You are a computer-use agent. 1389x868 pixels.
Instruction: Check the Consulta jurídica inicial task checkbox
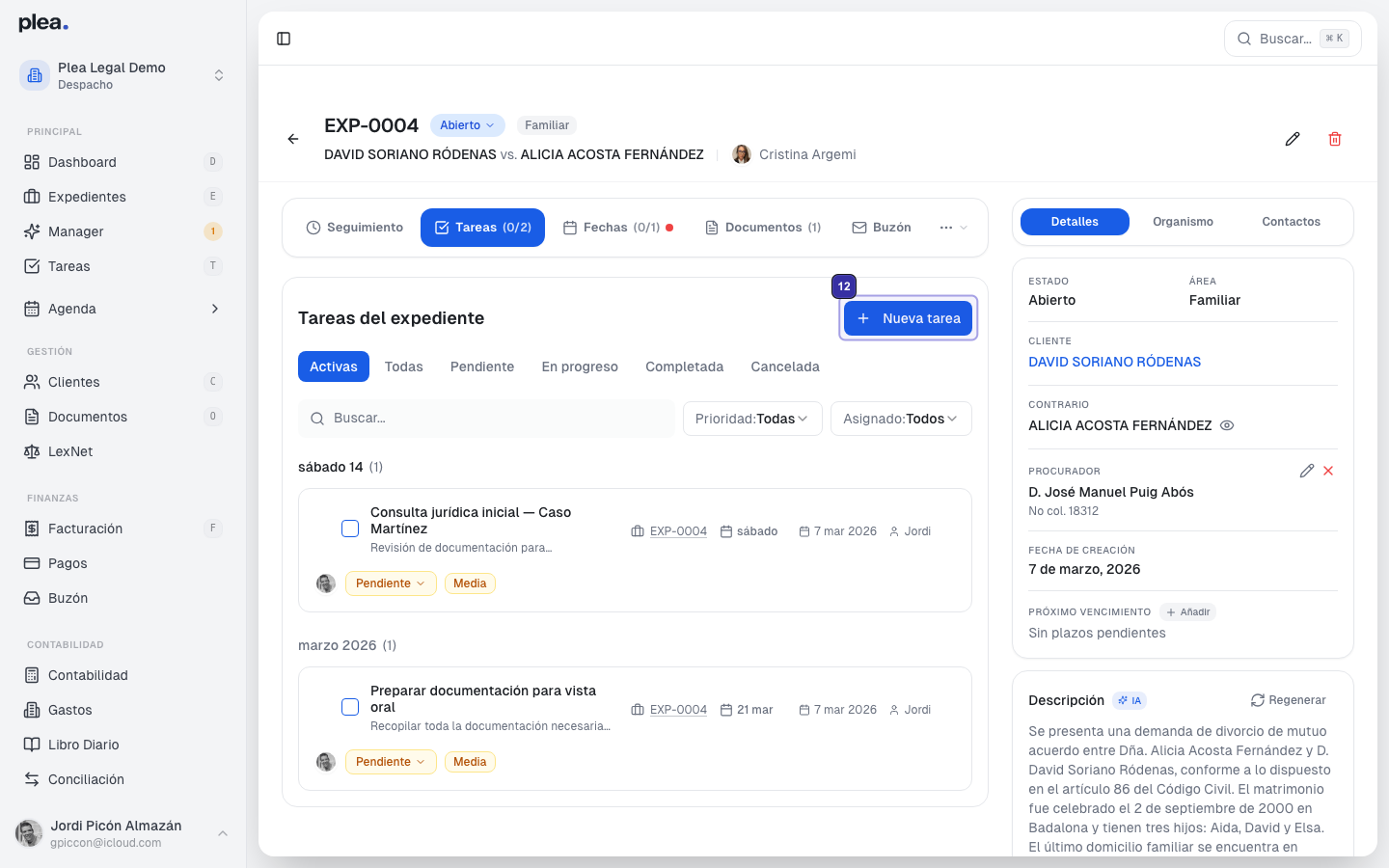pyautogui.click(x=349, y=529)
